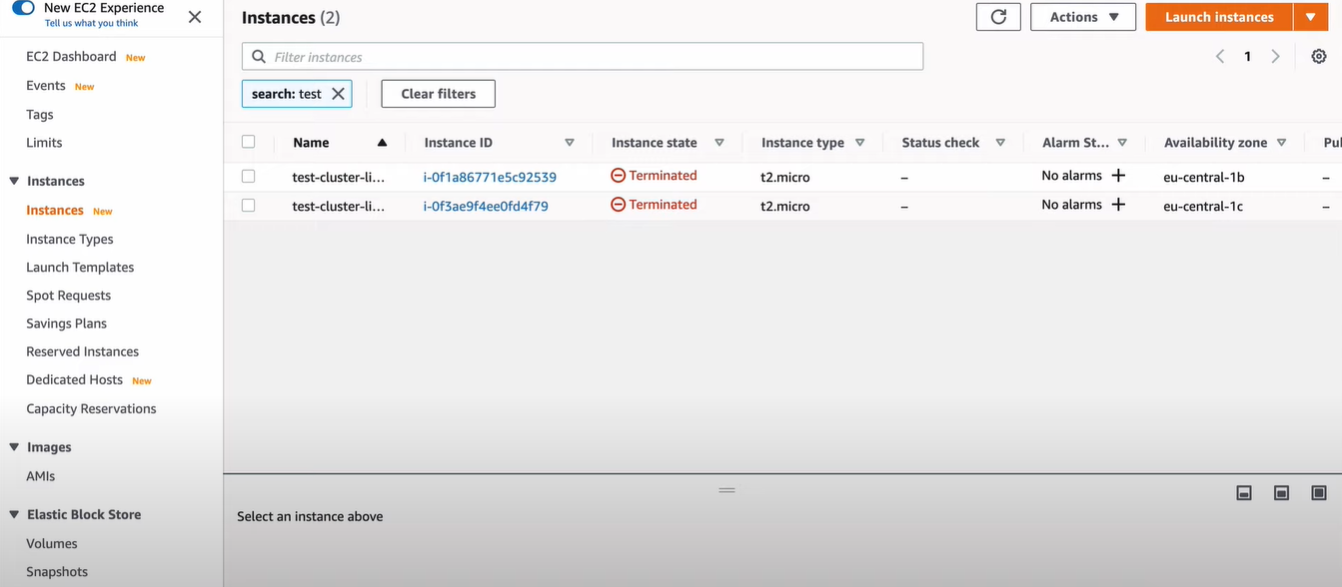Sort by Alarm Status column arrow
Screen dimensions: 1342x587
1122,143
